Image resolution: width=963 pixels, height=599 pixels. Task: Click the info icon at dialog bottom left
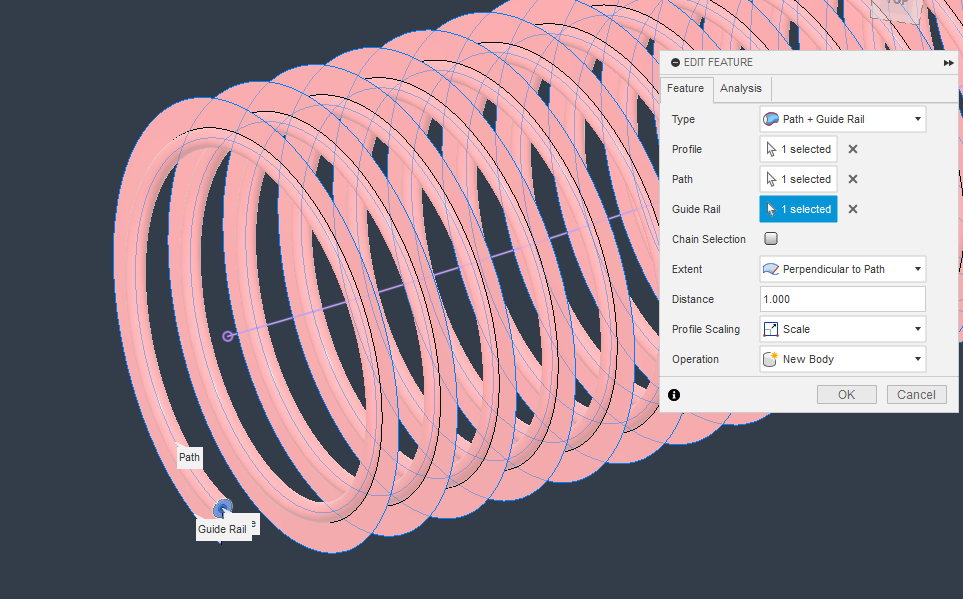coord(674,395)
